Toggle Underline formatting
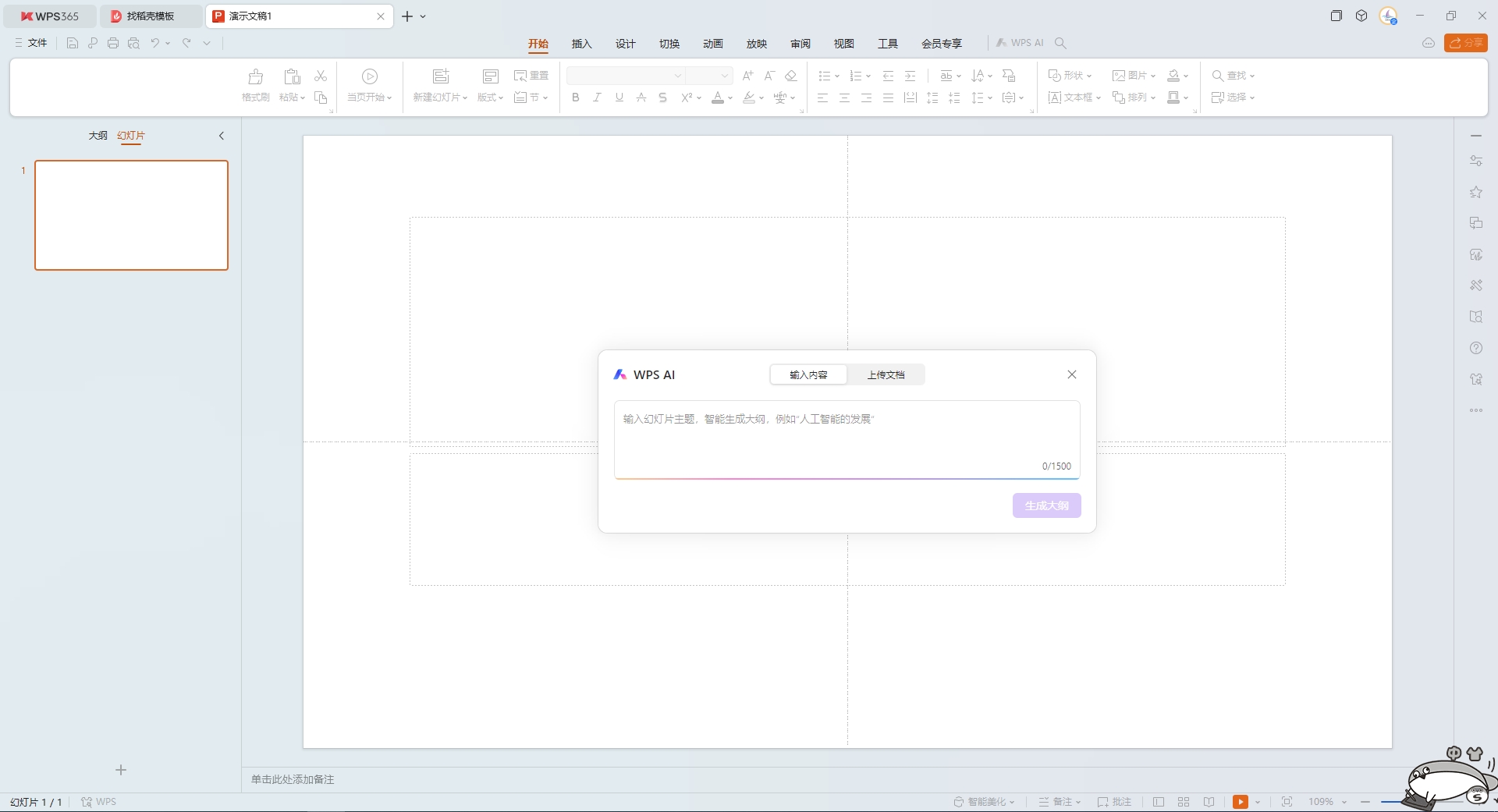1498x812 pixels. (619, 98)
